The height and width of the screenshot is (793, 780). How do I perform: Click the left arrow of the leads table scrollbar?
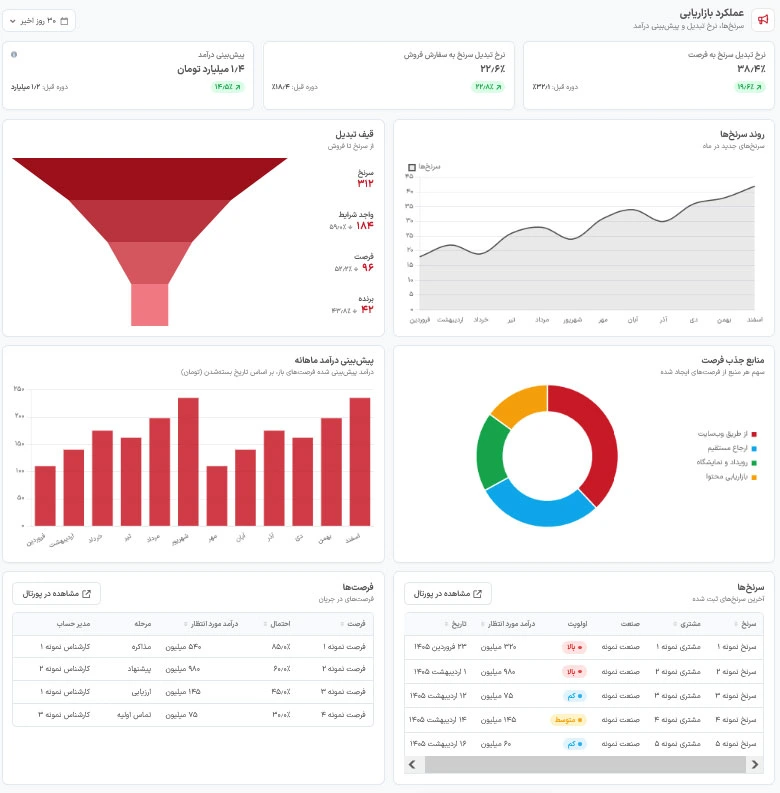coord(412,765)
